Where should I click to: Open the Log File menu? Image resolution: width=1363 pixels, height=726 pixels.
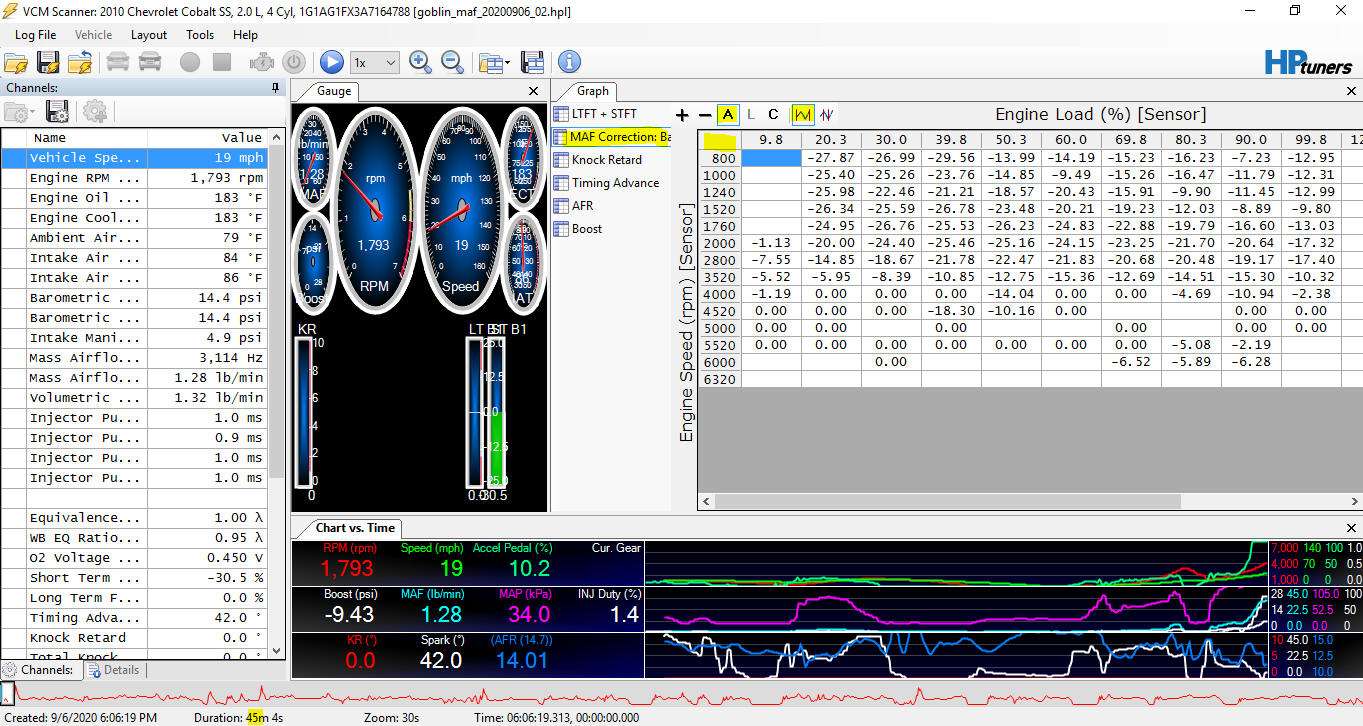coord(36,34)
